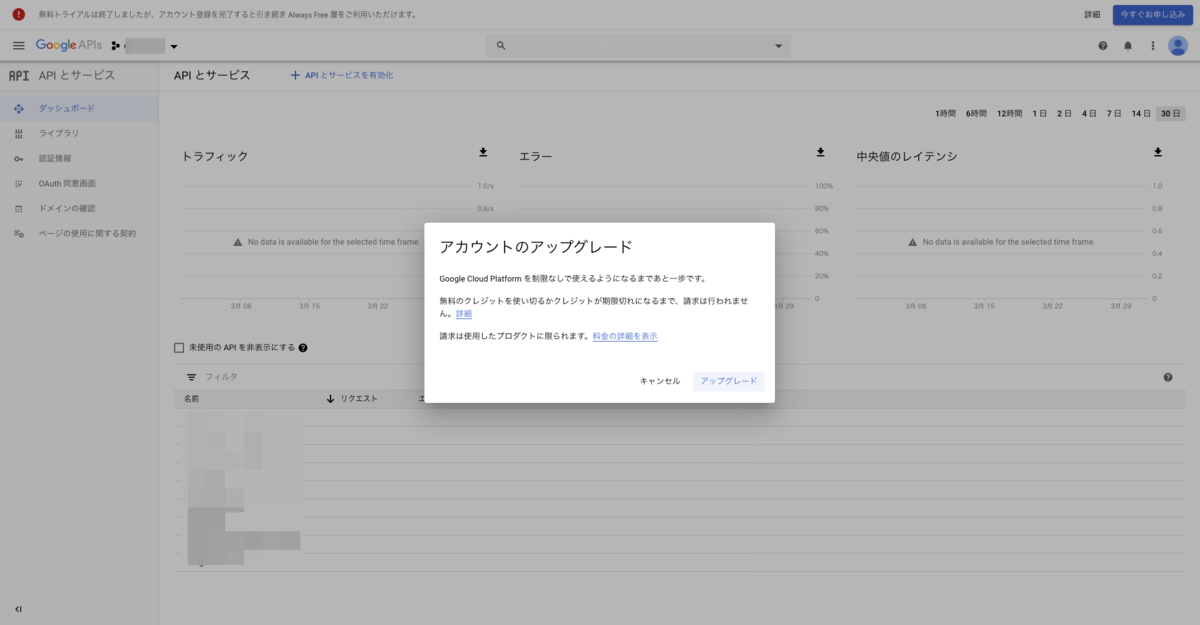Click キャンセル in the upgrade dialog

pos(660,381)
